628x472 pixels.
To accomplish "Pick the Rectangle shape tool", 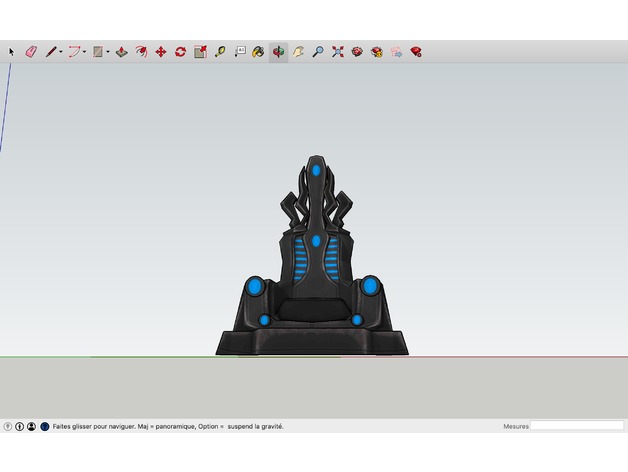I will (x=98, y=52).
